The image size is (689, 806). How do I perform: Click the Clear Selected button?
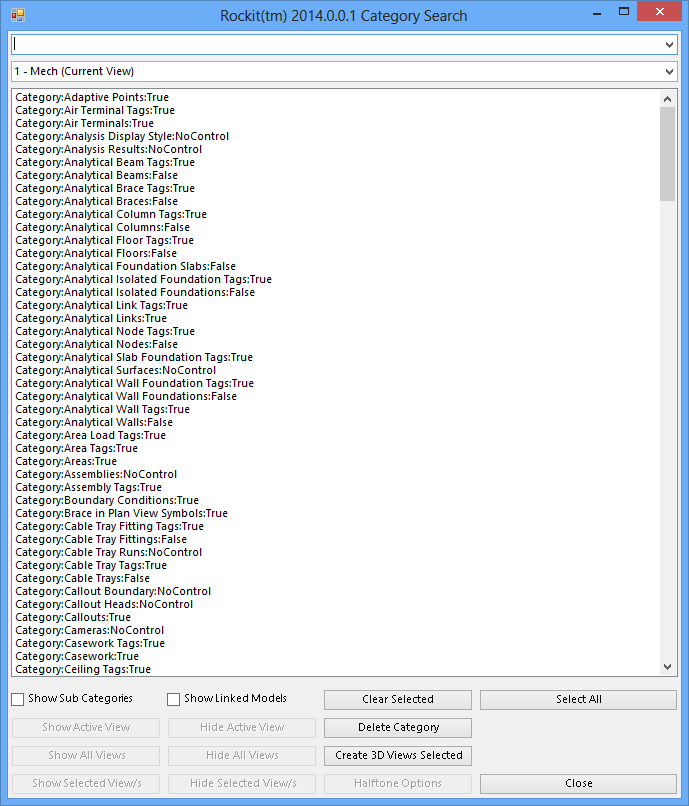click(x=398, y=700)
